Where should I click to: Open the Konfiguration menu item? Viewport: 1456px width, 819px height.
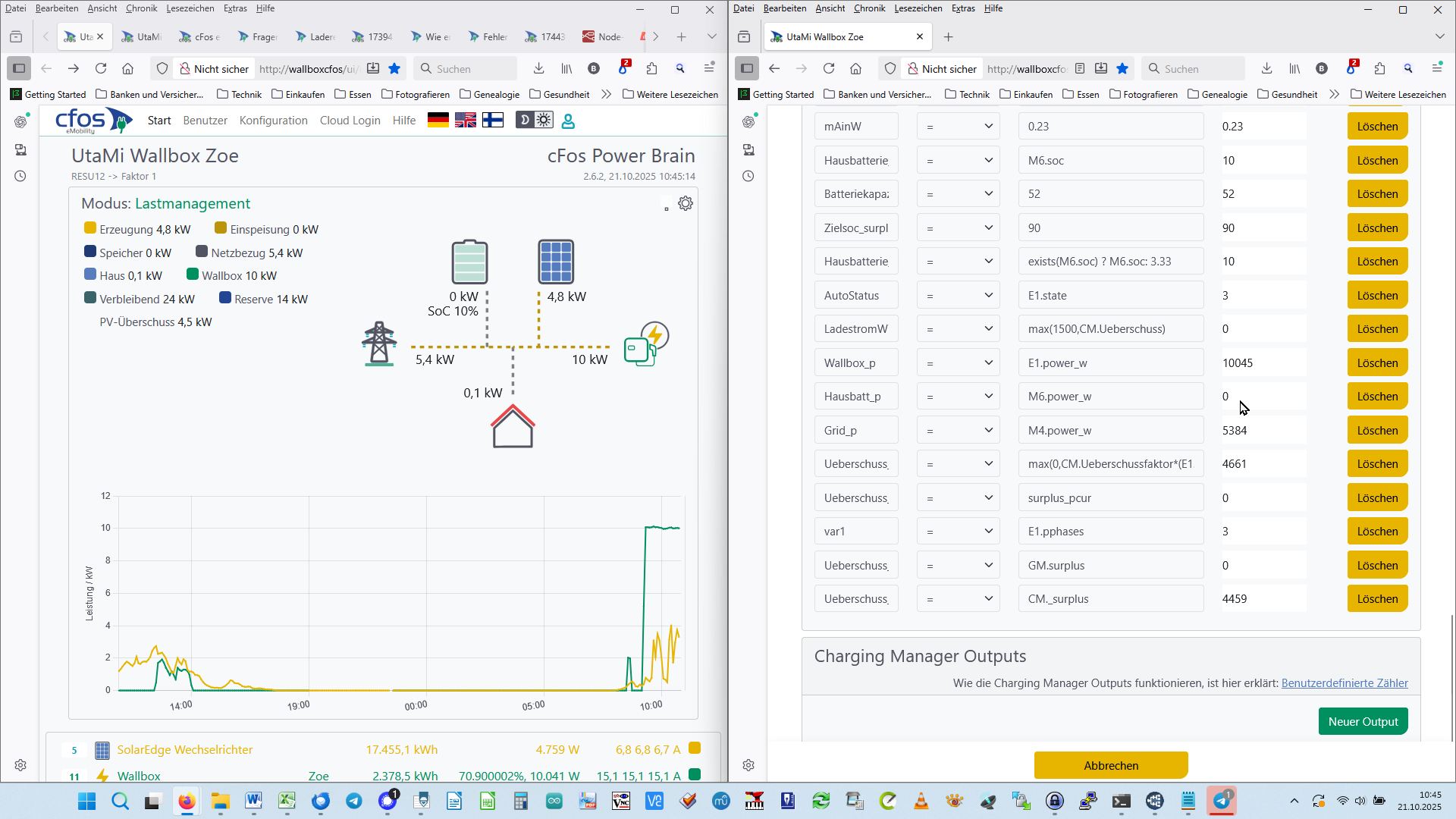(273, 121)
